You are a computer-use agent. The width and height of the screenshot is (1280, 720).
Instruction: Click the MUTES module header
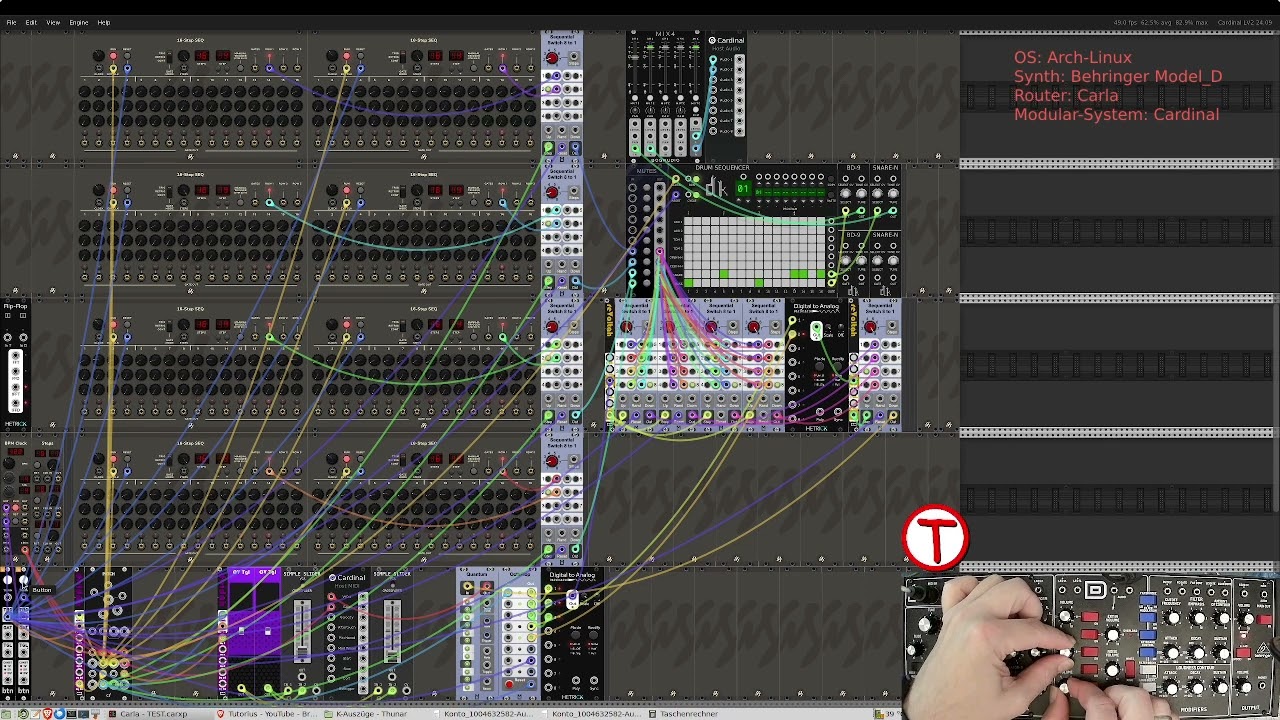point(646,171)
